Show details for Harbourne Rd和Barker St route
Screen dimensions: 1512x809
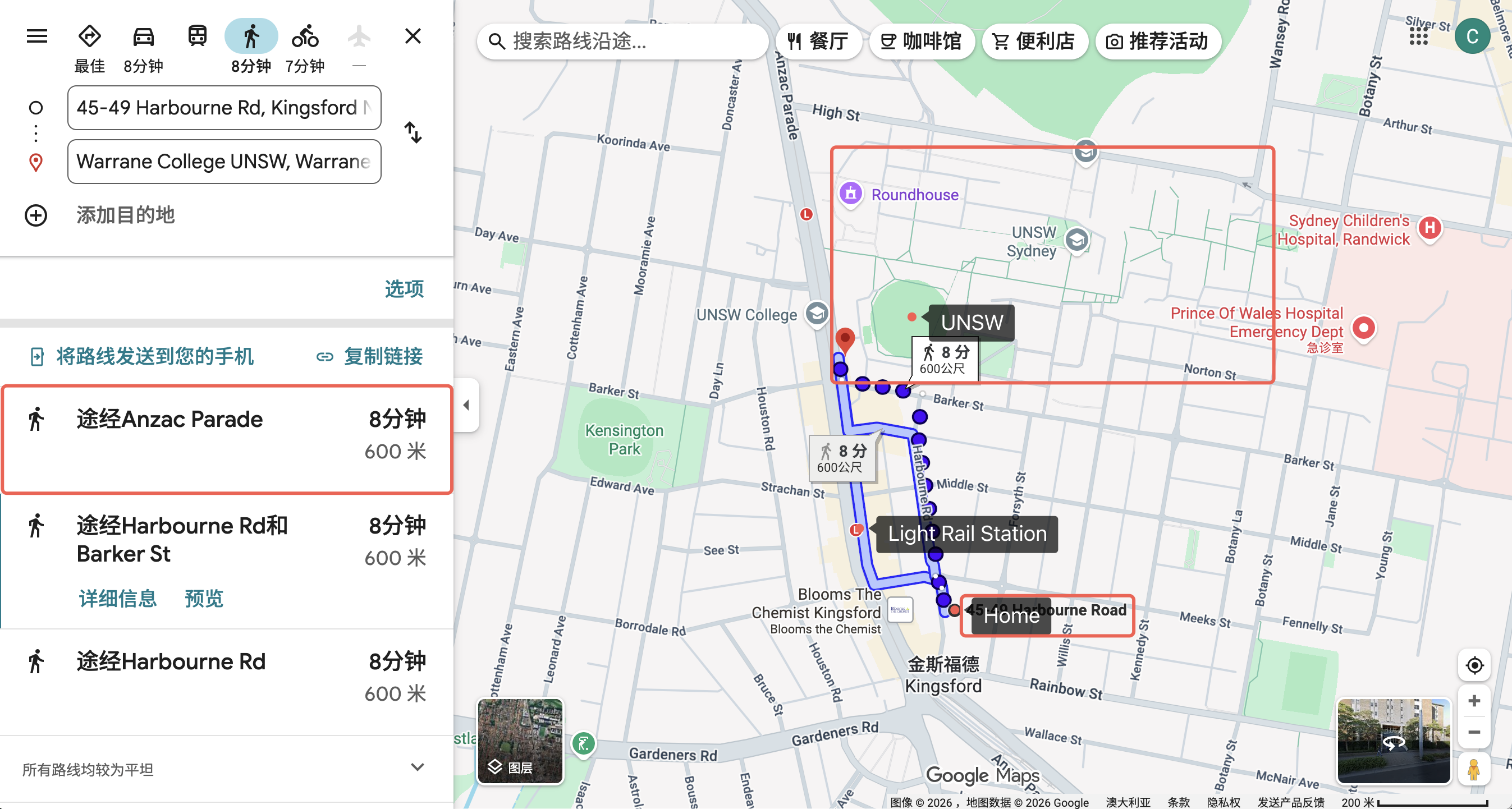pyautogui.click(x=118, y=599)
